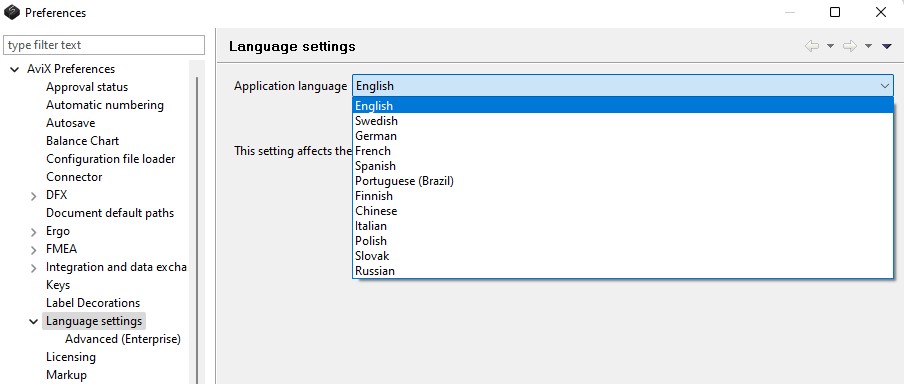Open Document default paths page
904x384 pixels.
pos(110,213)
